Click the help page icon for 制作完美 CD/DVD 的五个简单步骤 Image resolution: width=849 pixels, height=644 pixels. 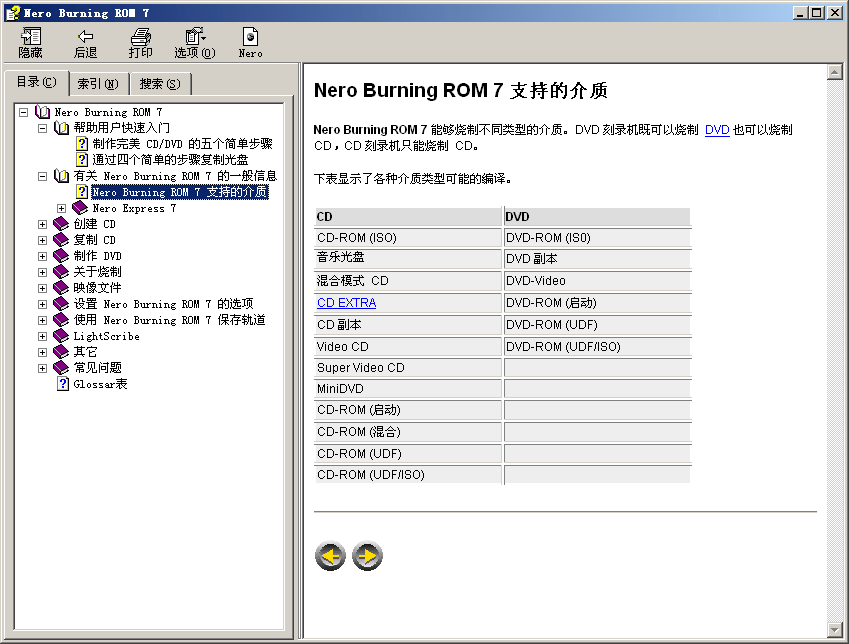(x=82, y=144)
